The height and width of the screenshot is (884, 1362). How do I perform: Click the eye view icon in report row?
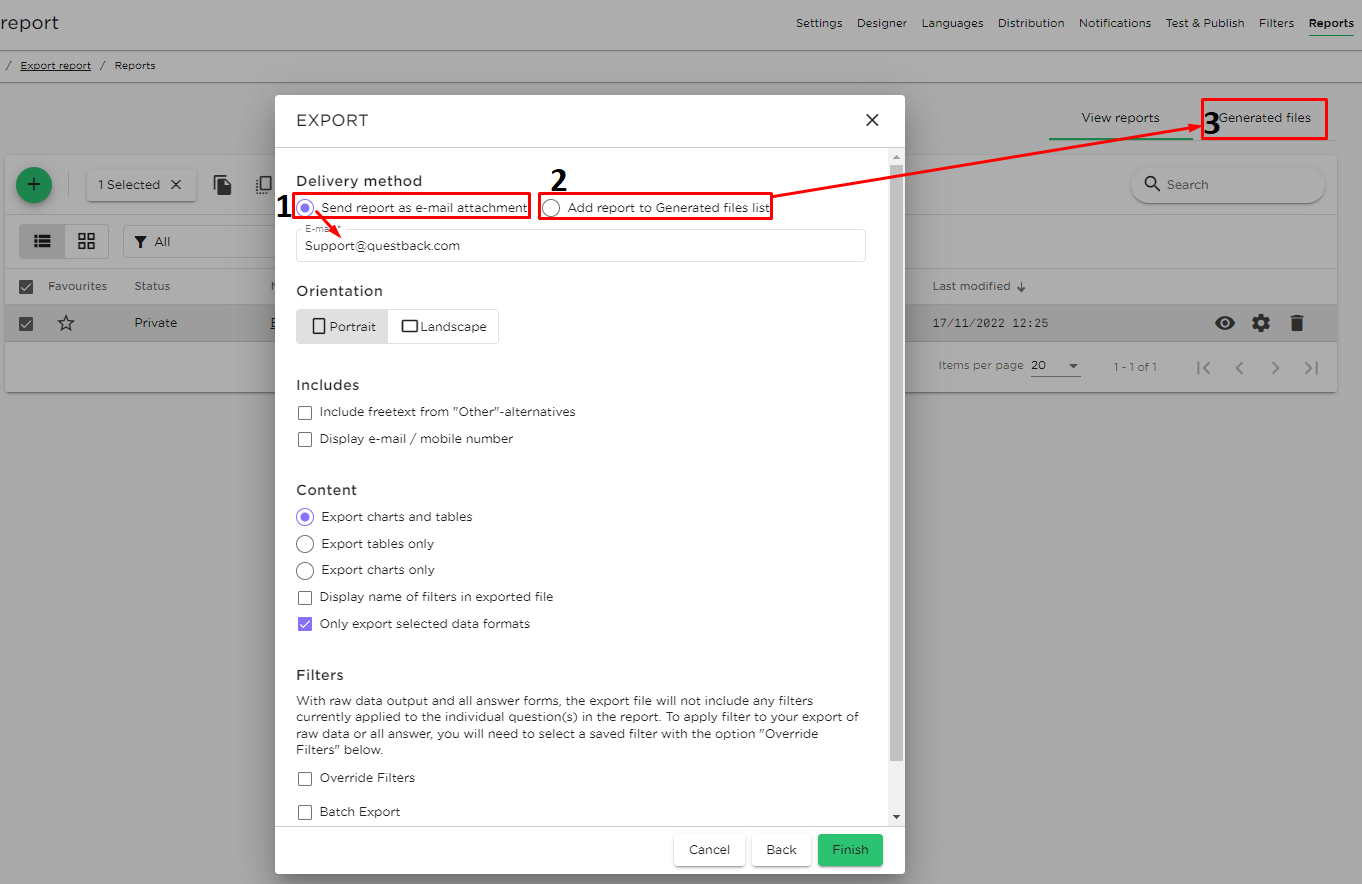[x=1225, y=323]
